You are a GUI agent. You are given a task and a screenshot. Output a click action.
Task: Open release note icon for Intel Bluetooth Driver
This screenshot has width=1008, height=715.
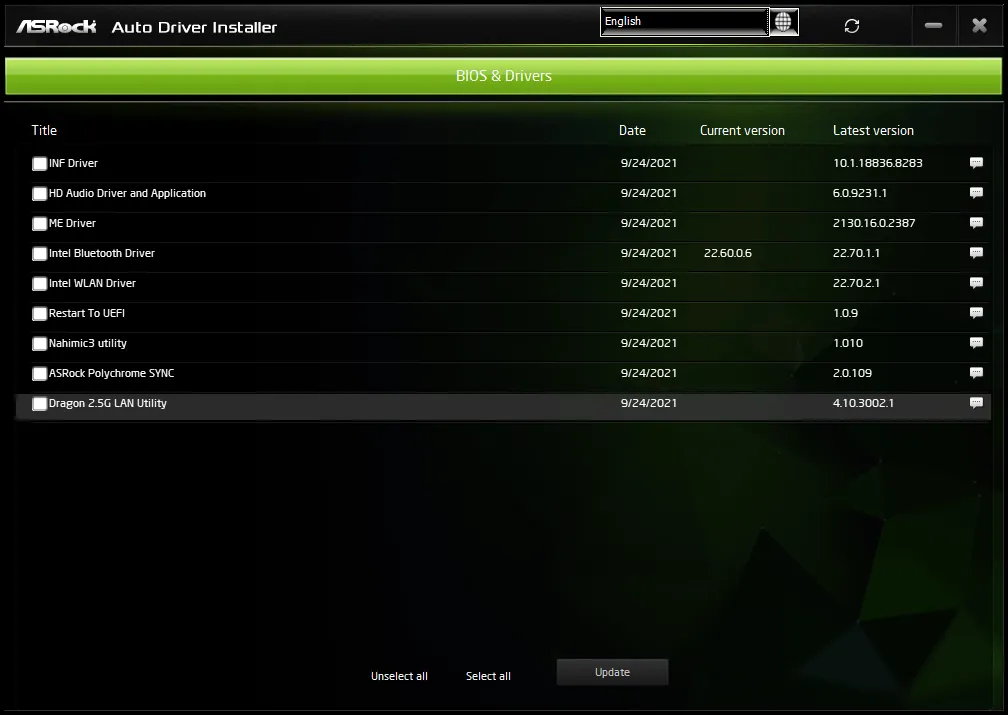click(x=976, y=253)
